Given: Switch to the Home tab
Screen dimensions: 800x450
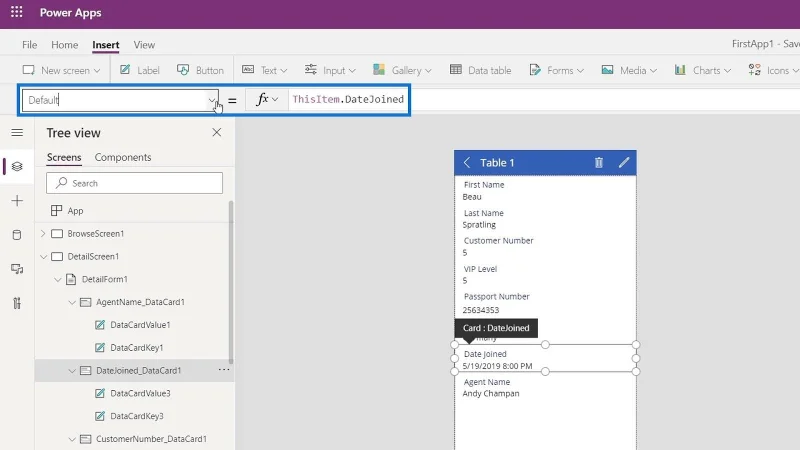Looking at the screenshot, I should point(64,45).
